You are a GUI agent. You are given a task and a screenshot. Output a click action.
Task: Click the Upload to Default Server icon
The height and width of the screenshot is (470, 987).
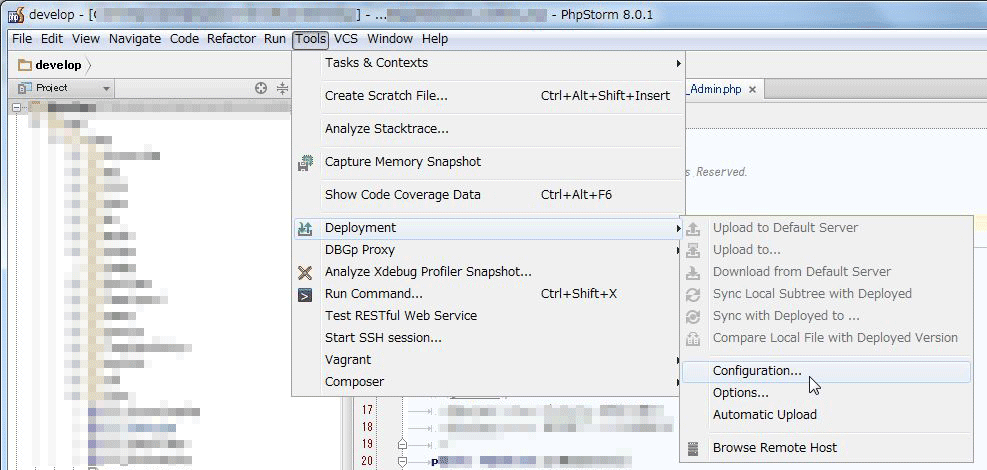[693, 228]
